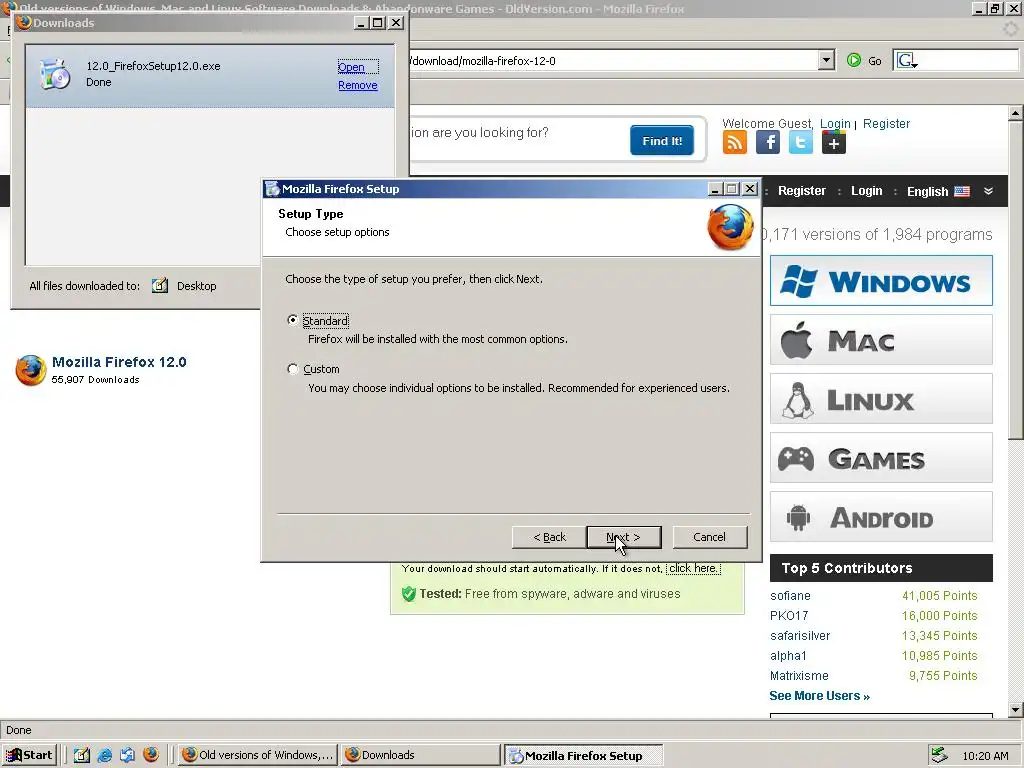Choose the English language option

pyautogui.click(x=938, y=191)
